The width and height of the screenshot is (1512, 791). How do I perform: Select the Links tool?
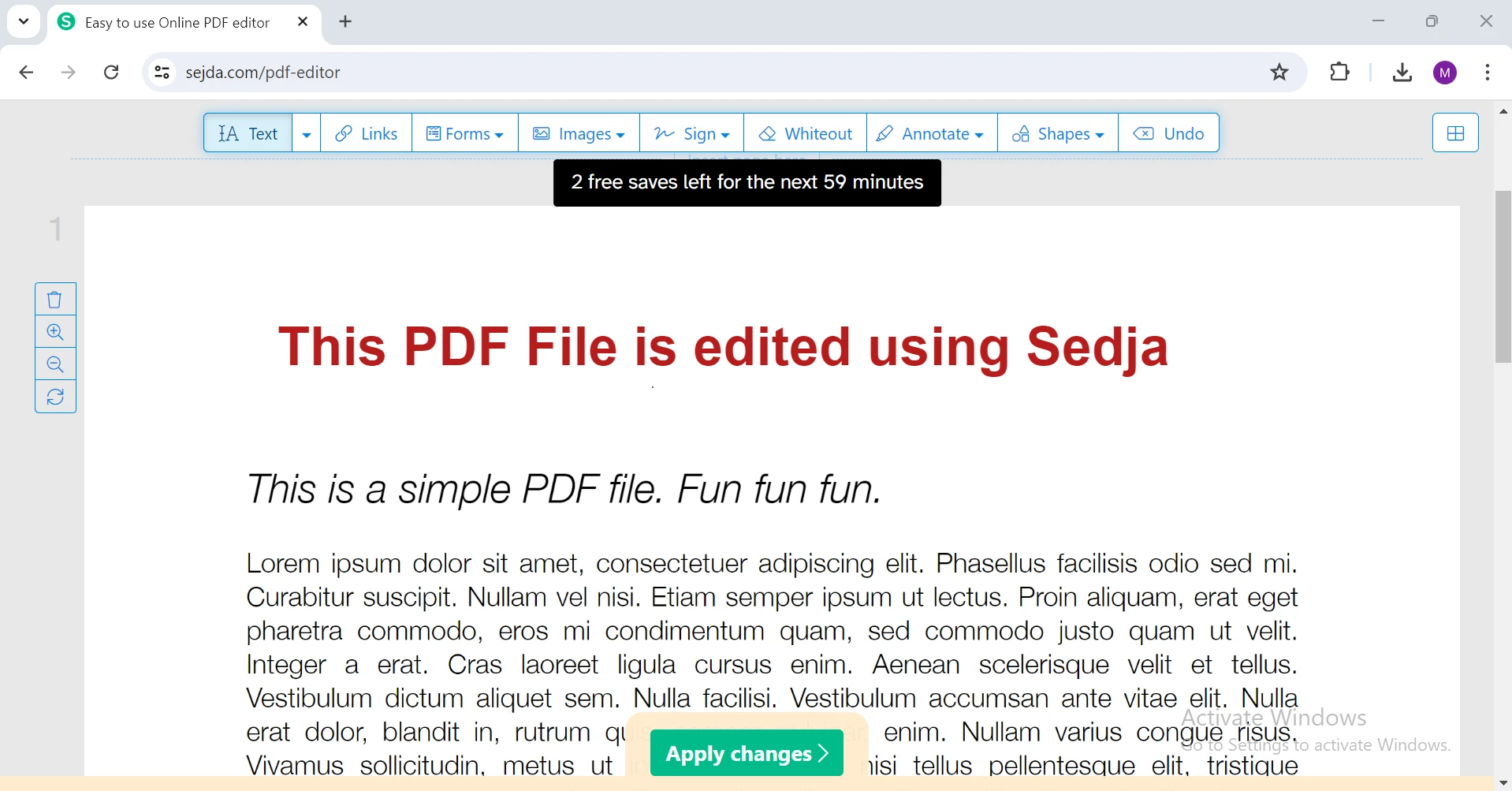367,133
